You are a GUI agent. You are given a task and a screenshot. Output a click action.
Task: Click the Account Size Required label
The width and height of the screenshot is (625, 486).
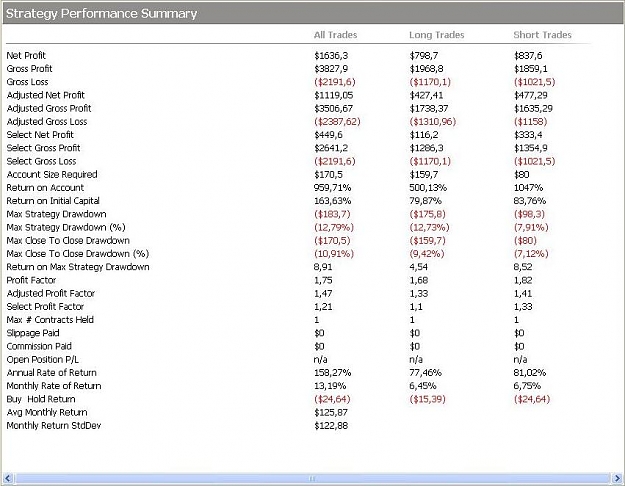[x=52, y=174]
